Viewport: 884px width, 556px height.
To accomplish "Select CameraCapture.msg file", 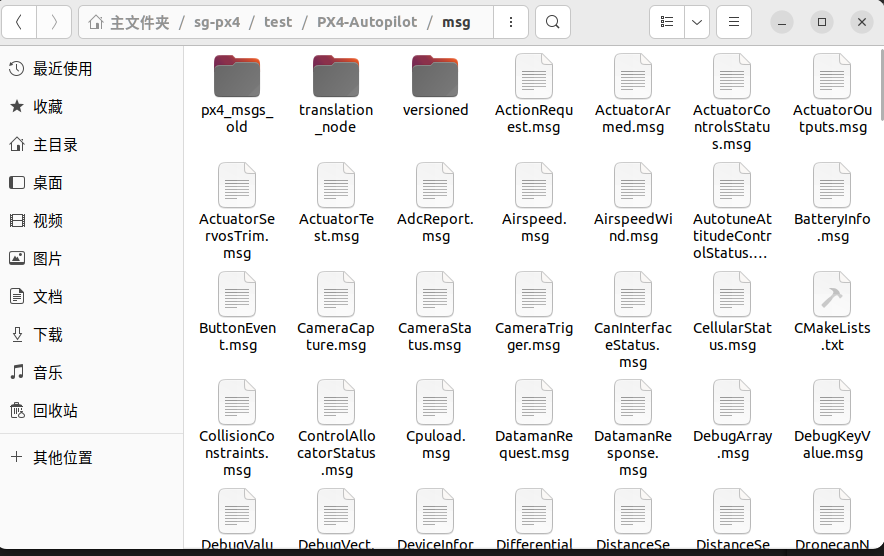I will (x=336, y=312).
